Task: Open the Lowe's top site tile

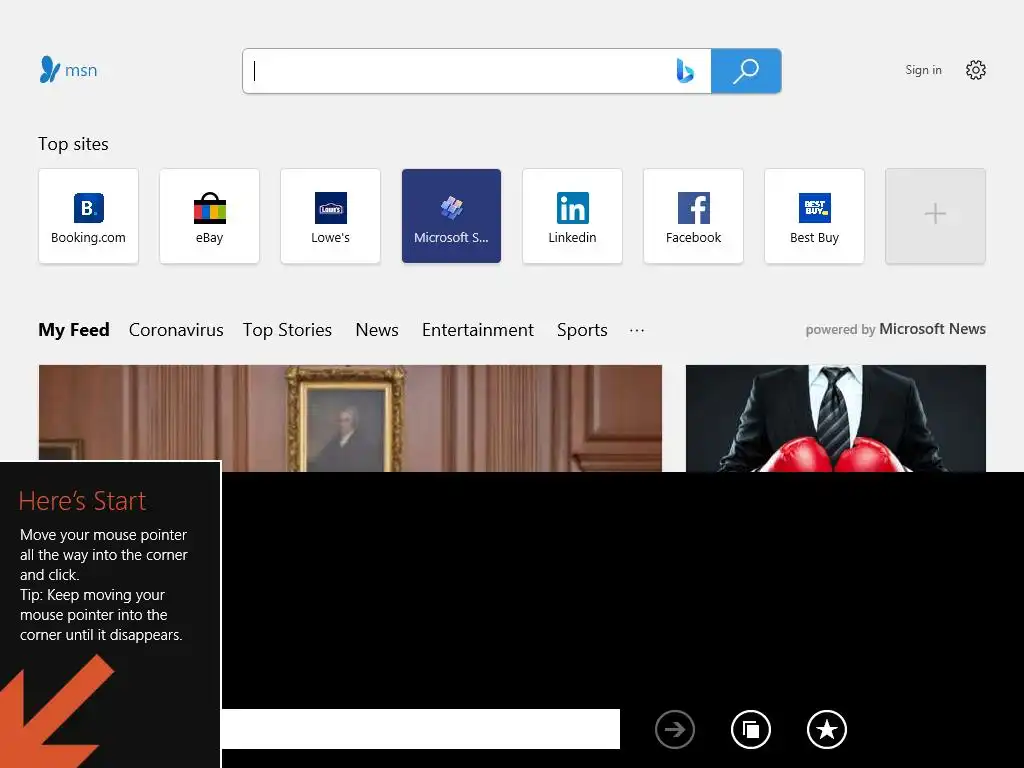Action: click(x=330, y=216)
